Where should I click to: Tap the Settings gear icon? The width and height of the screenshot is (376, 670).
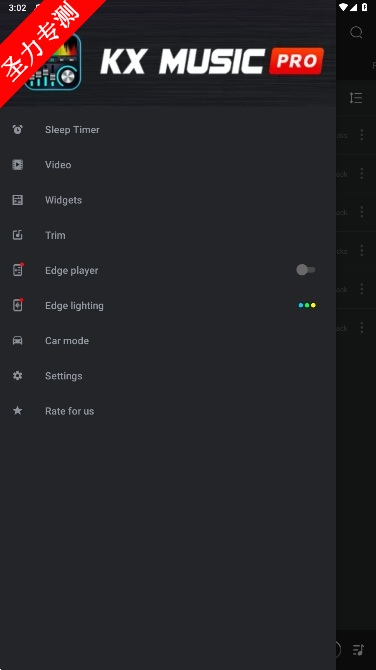(18, 376)
